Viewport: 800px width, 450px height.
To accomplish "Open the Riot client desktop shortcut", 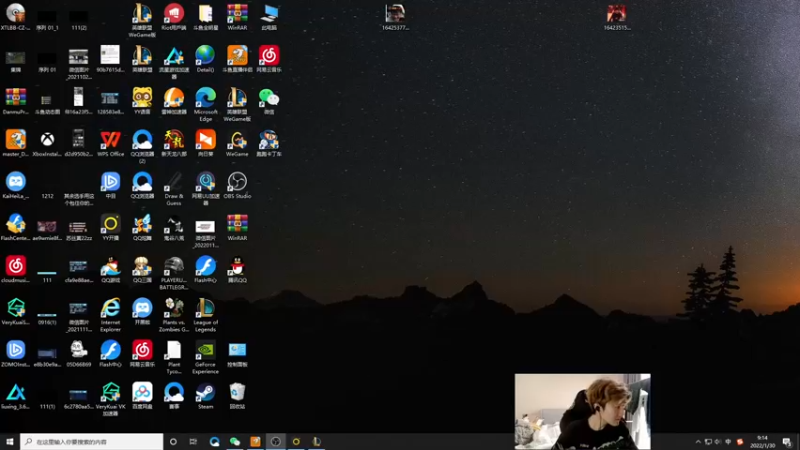I will tap(173, 16).
